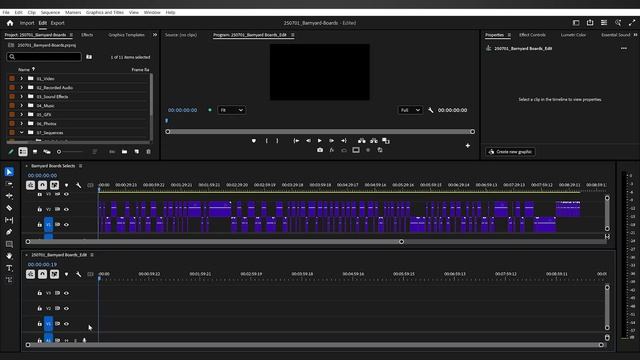Click the Mark Out bracket button
Image resolution: width=640 pixels, height=360 pixels.
click(x=278, y=141)
